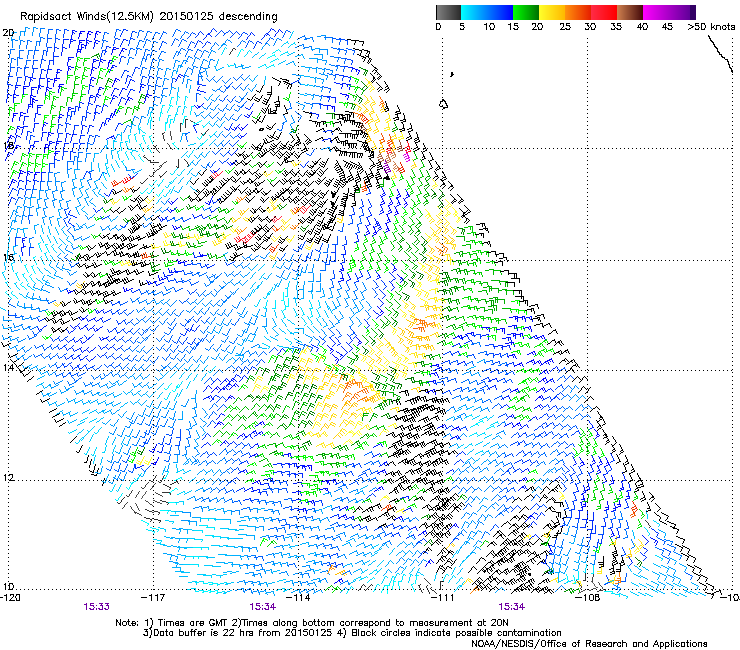The image size is (740, 650).
Task: Click the longitude axis label "-114"
Action: (x=300, y=598)
